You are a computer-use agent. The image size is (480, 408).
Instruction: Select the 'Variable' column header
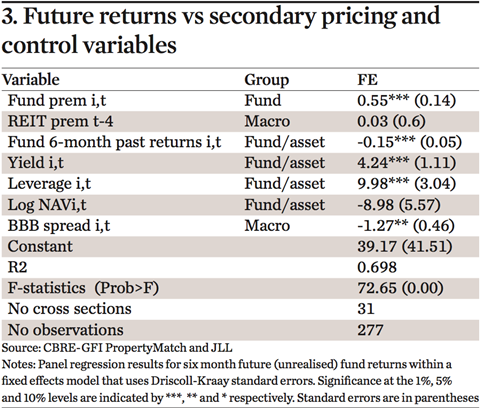pyautogui.click(x=31, y=80)
